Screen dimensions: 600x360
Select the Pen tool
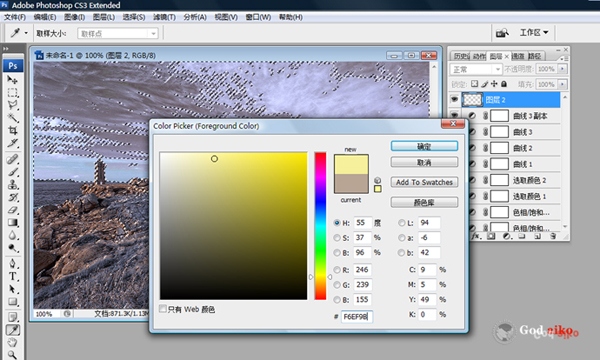tap(13, 264)
